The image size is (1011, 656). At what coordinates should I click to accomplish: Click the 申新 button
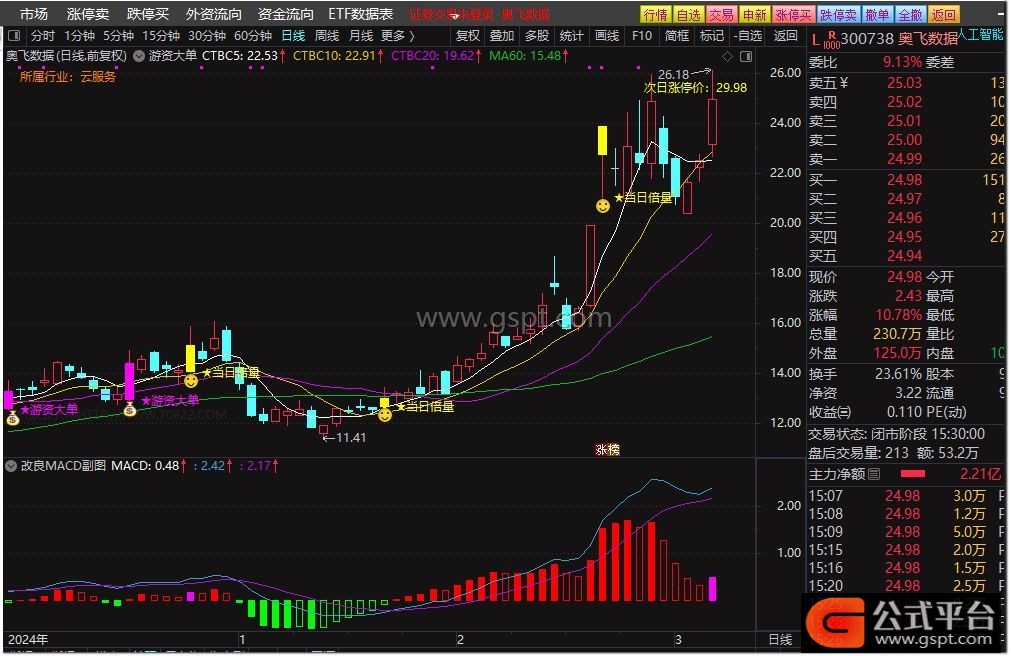coord(754,14)
